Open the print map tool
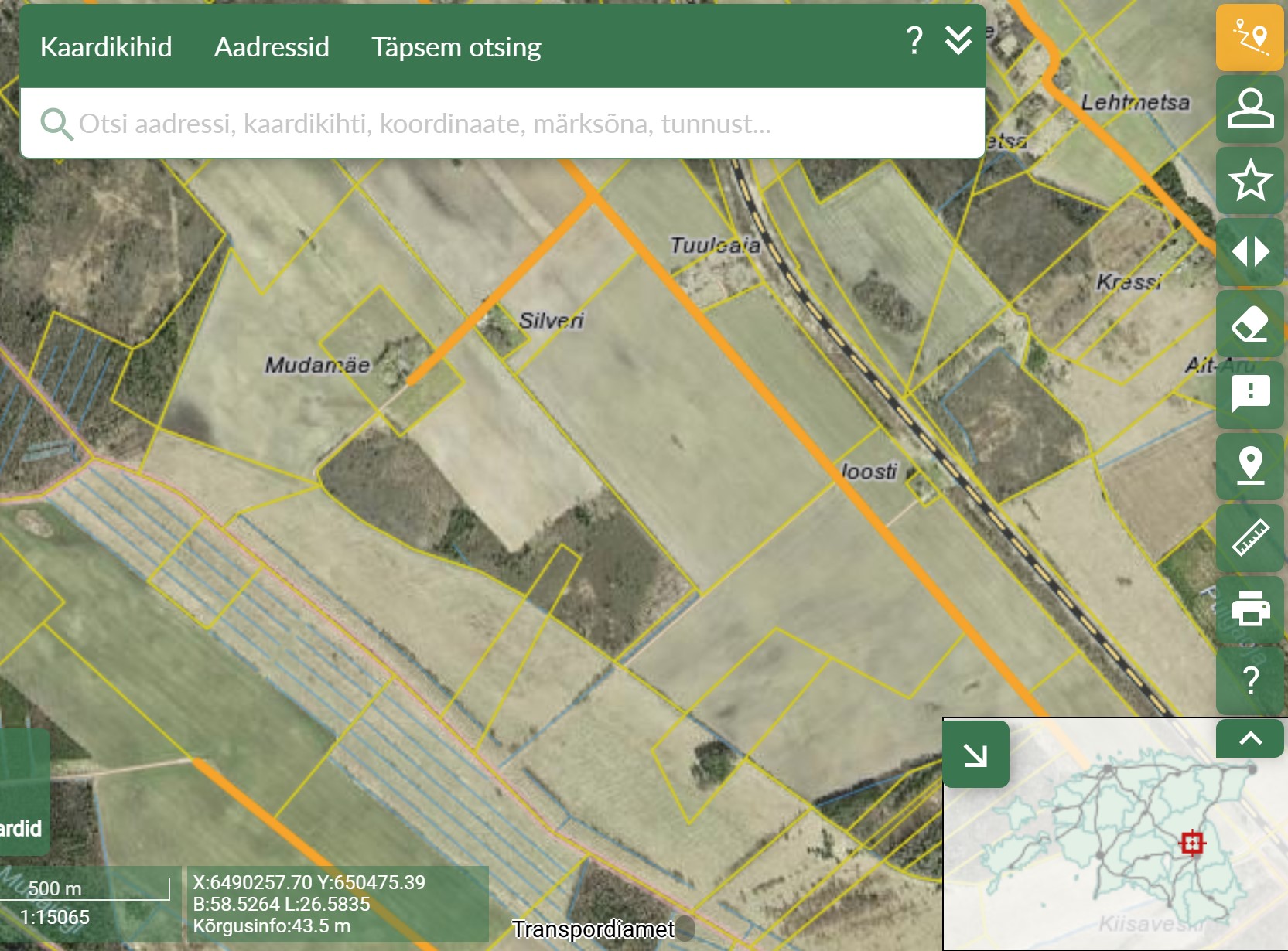Viewport: 1288px width, 951px height. (x=1250, y=609)
